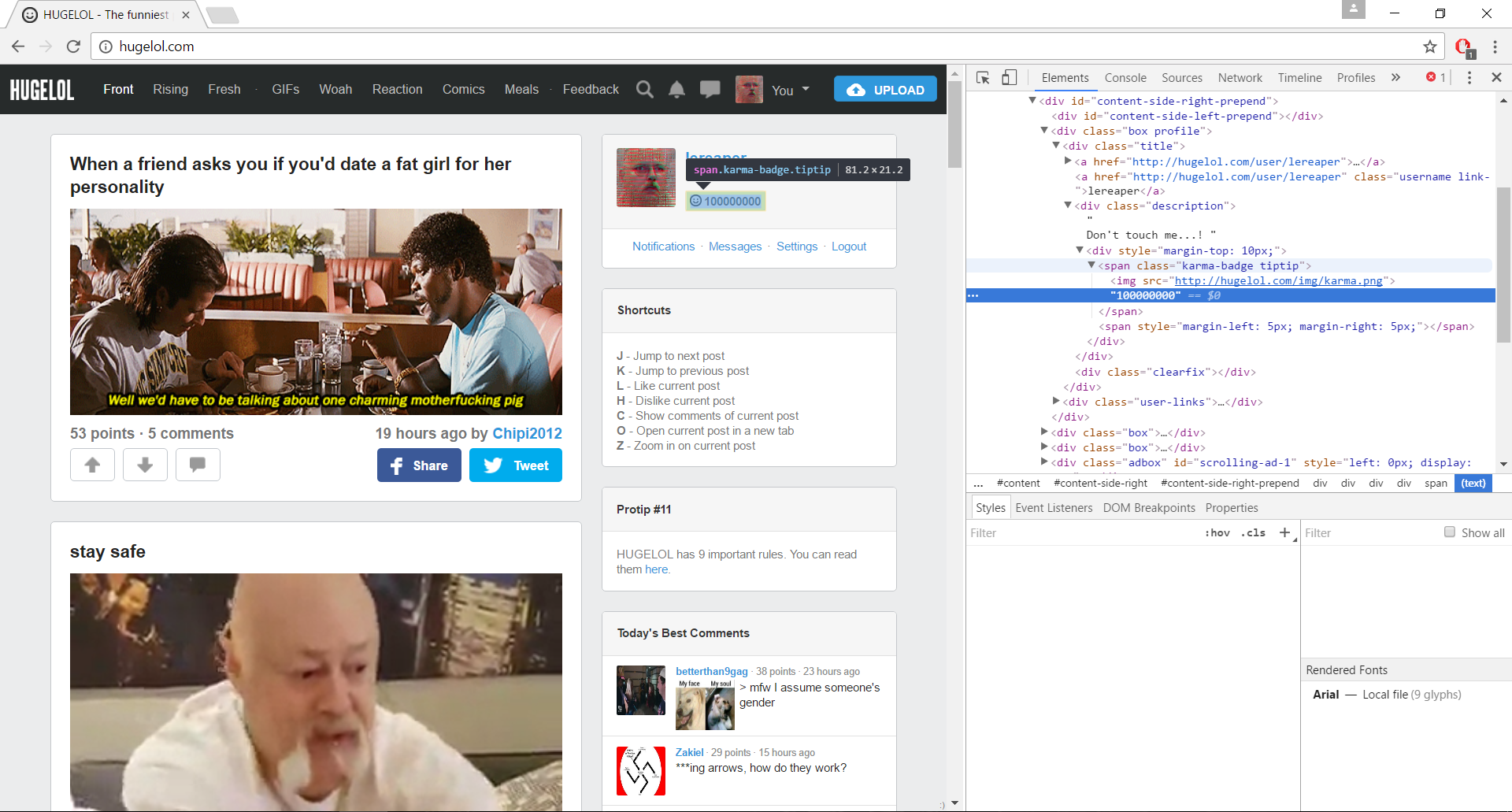
Task: Tweet the first post
Action: [516, 465]
